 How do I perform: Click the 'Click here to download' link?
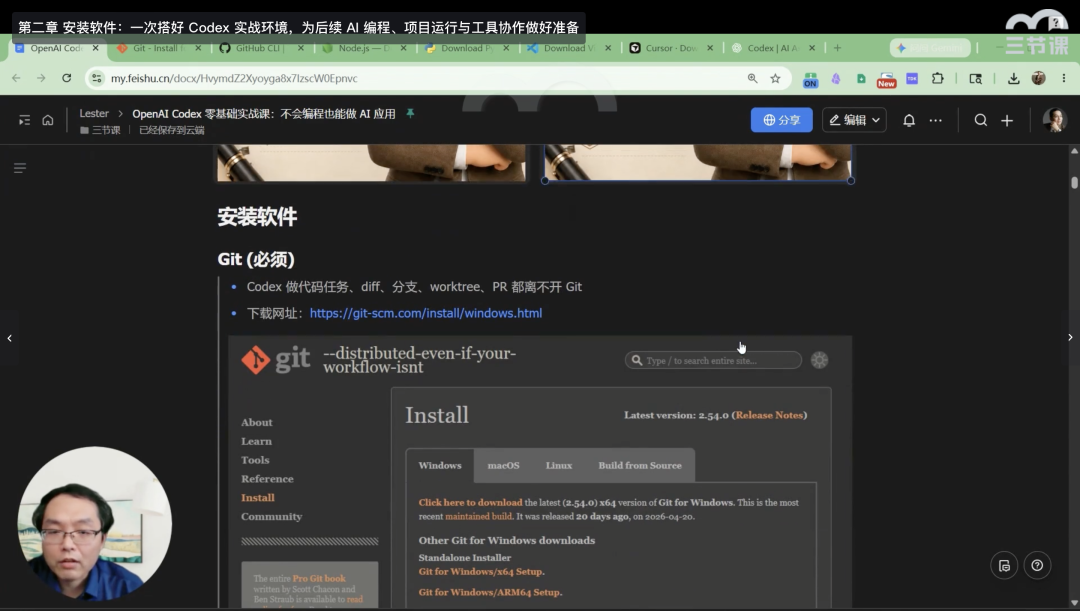point(470,503)
